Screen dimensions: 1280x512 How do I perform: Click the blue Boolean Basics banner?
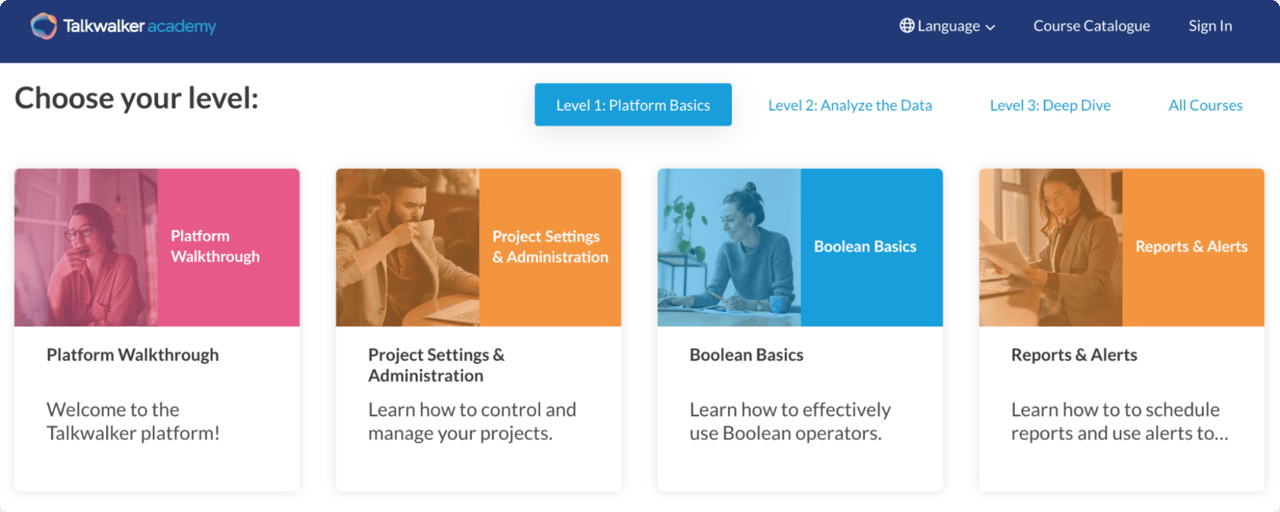871,247
